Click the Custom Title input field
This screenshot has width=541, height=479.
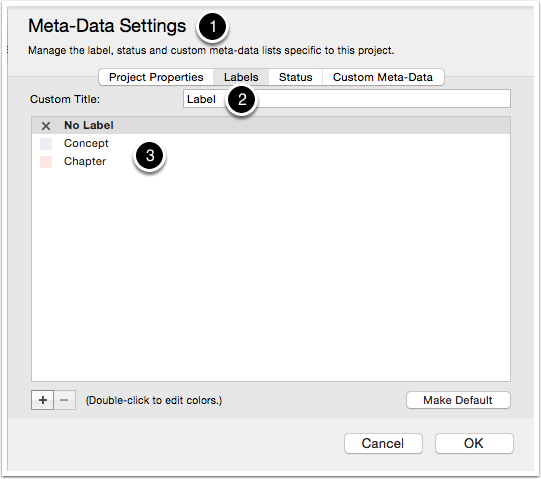(x=347, y=99)
